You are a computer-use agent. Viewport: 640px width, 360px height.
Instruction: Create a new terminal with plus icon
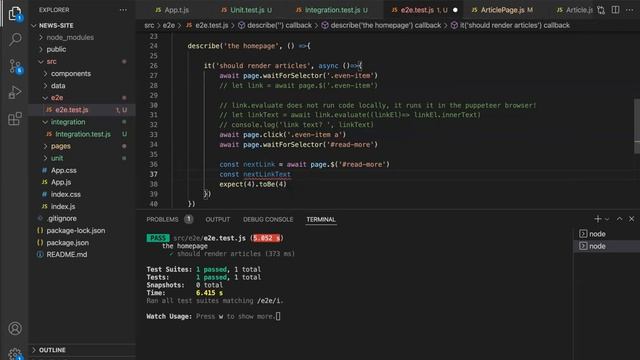(598, 219)
